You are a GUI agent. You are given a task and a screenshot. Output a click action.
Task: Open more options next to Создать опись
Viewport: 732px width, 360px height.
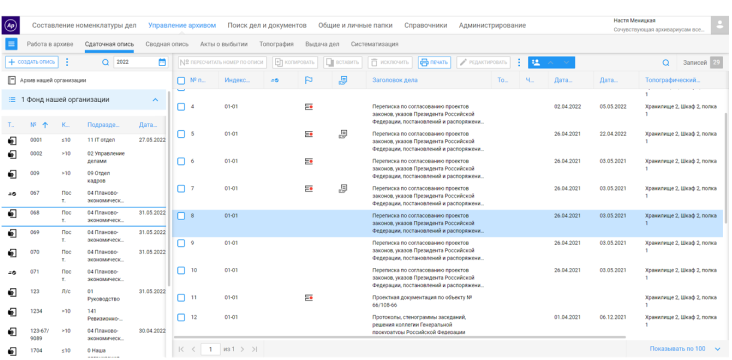tap(67, 62)
